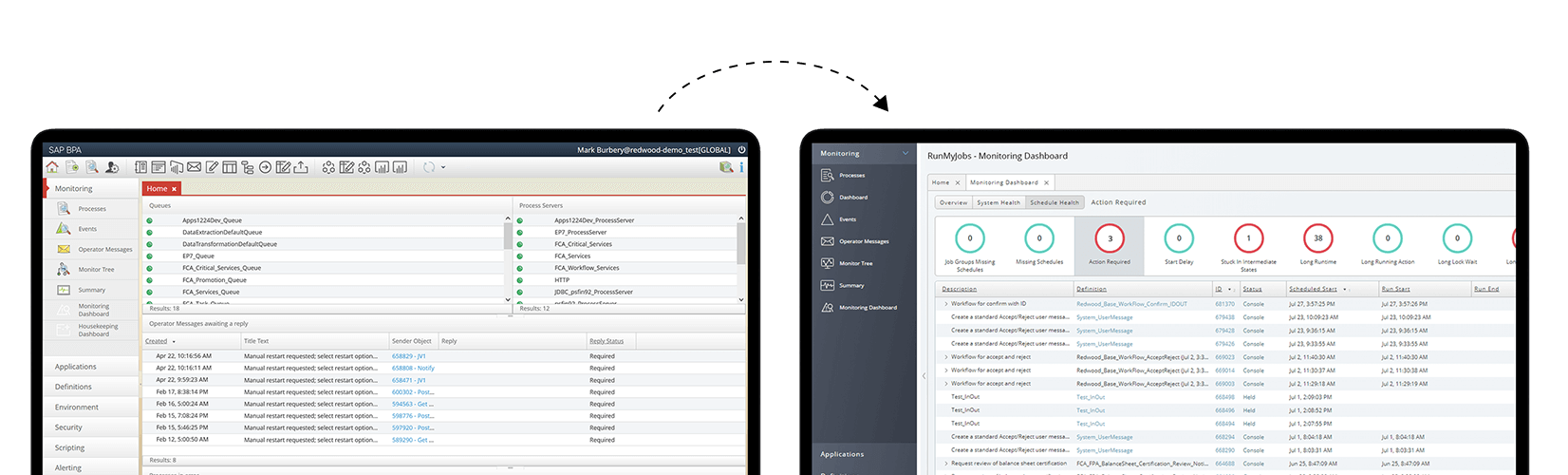Screen dimensions: 1568x475
Task: Open Operator Messages in the dark sidebar
Action: (x=864, y=241)
